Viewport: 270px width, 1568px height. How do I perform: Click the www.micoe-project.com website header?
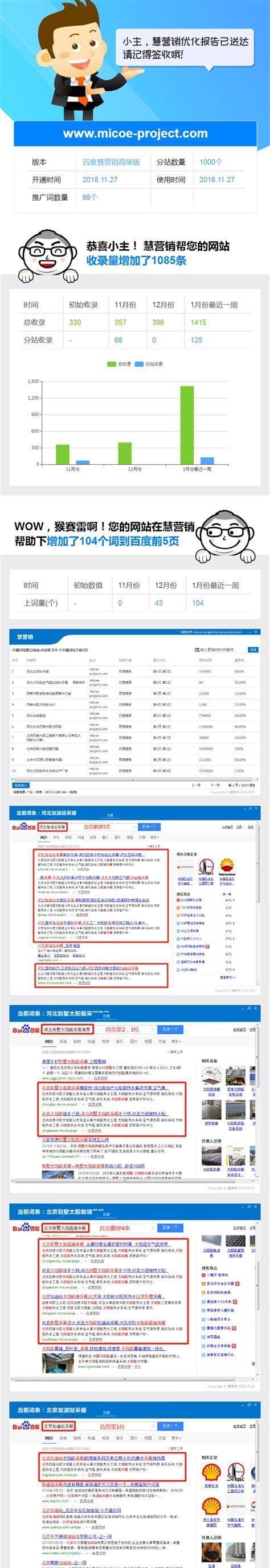click(135, 133)
